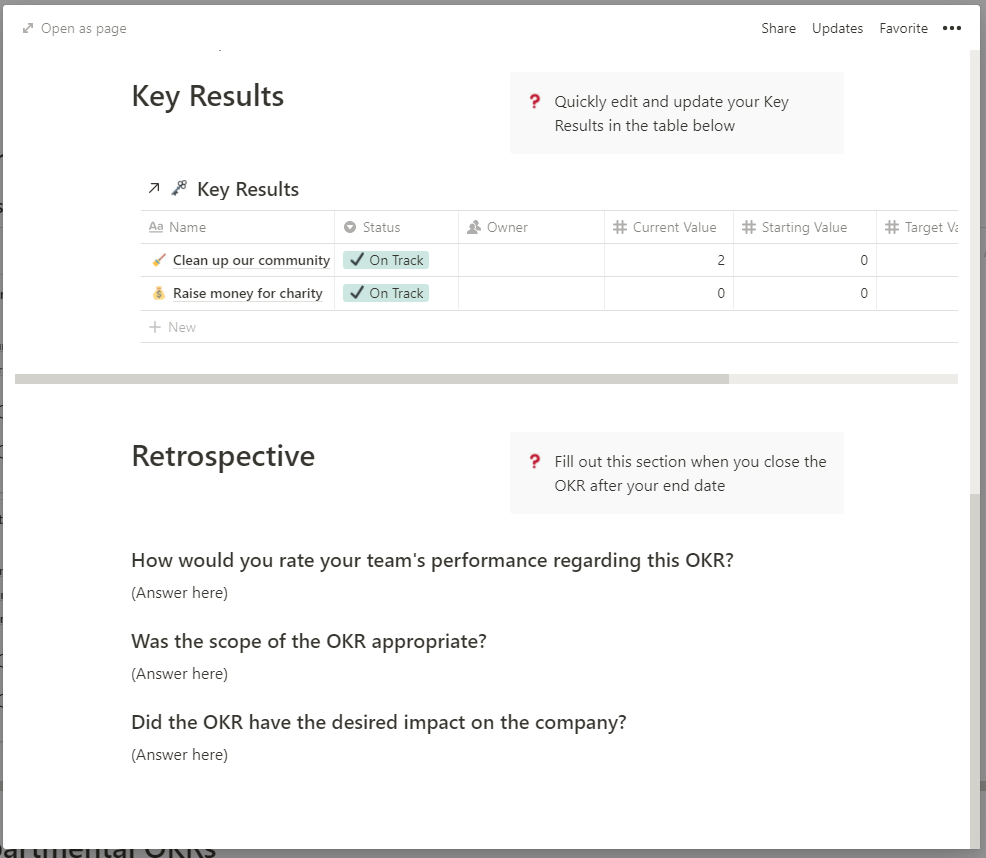Mark page as Favorite

[x=904, y=28]
